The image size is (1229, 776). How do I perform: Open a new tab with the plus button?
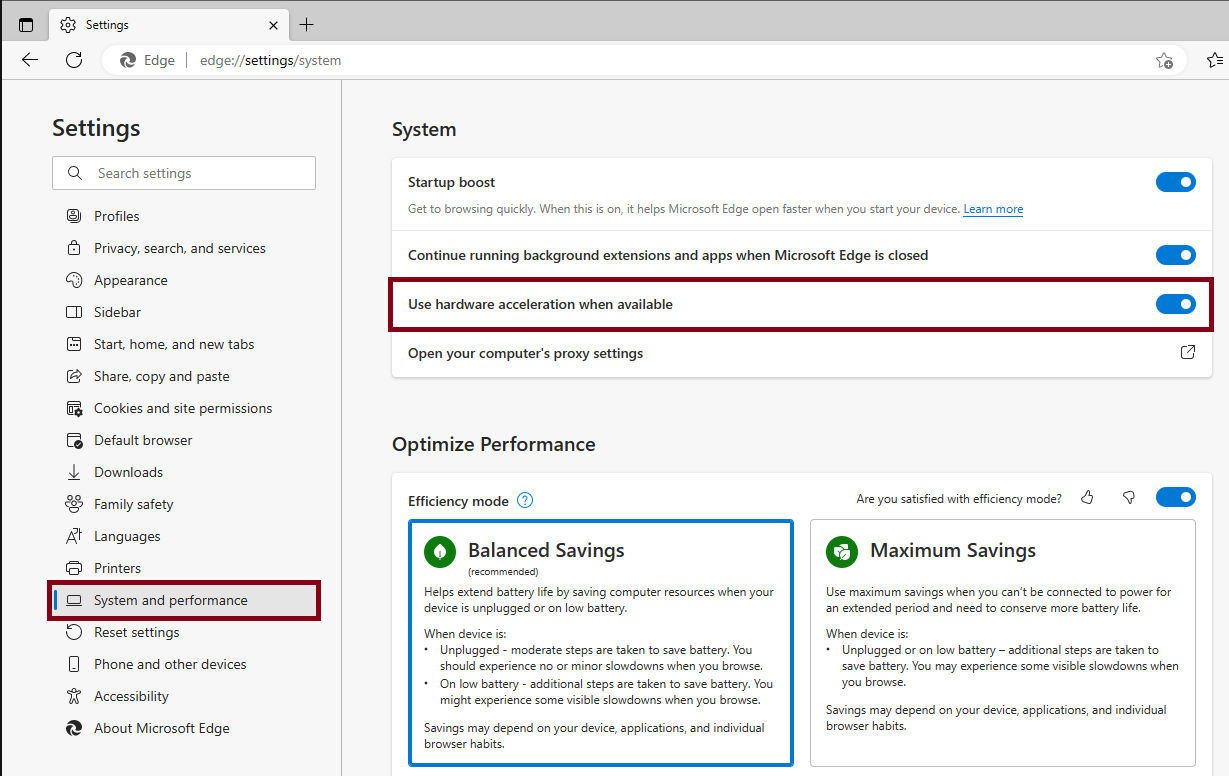coord(306,25)
